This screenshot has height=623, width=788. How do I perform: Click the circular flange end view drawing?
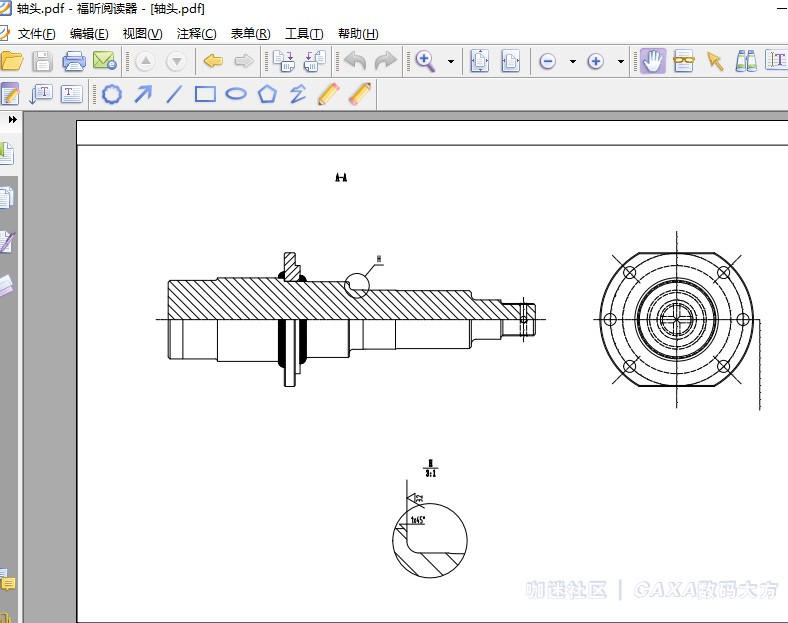tap(676, 320)
